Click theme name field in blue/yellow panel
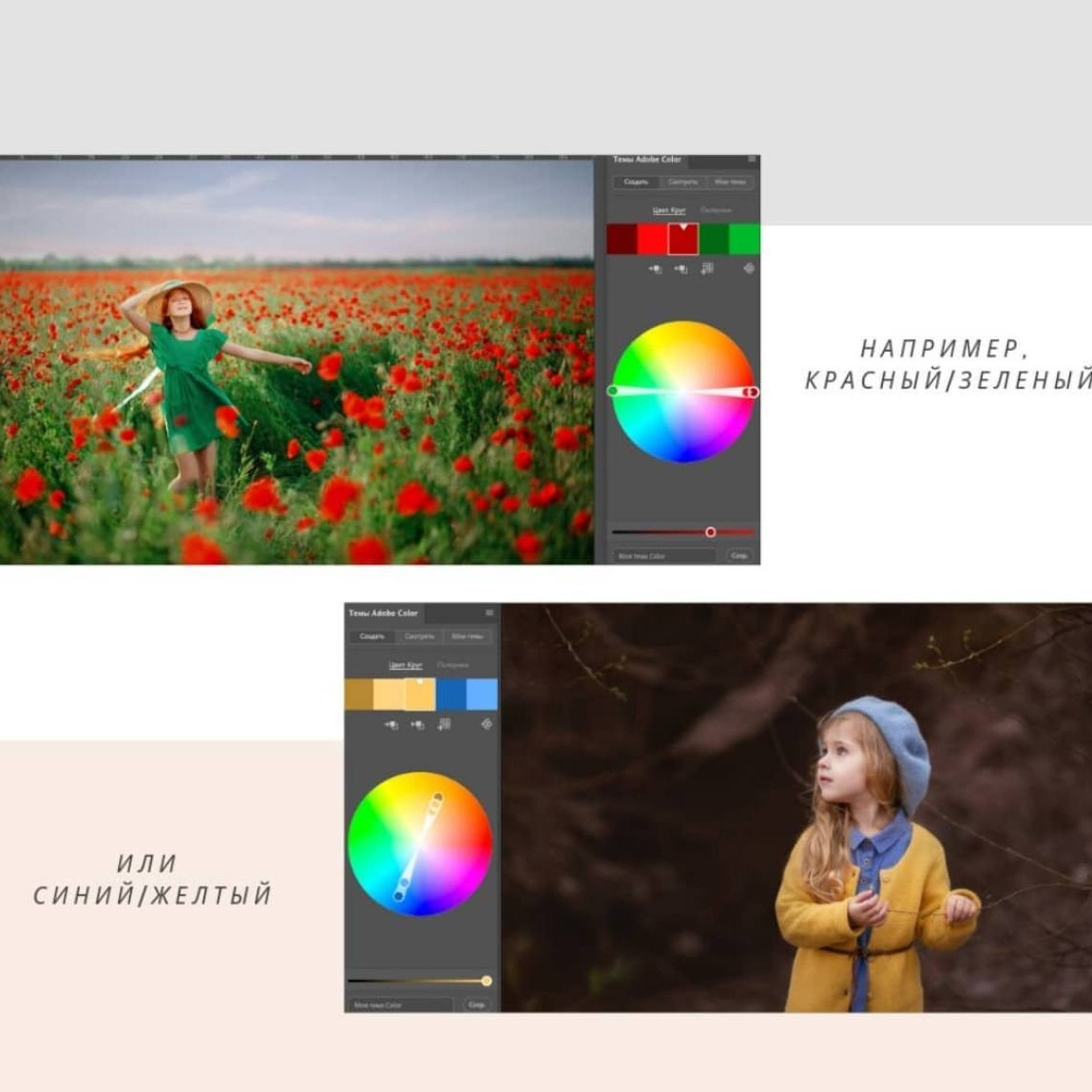The width and height of the screenshot is (1092, 1092). coord(399,1005)
